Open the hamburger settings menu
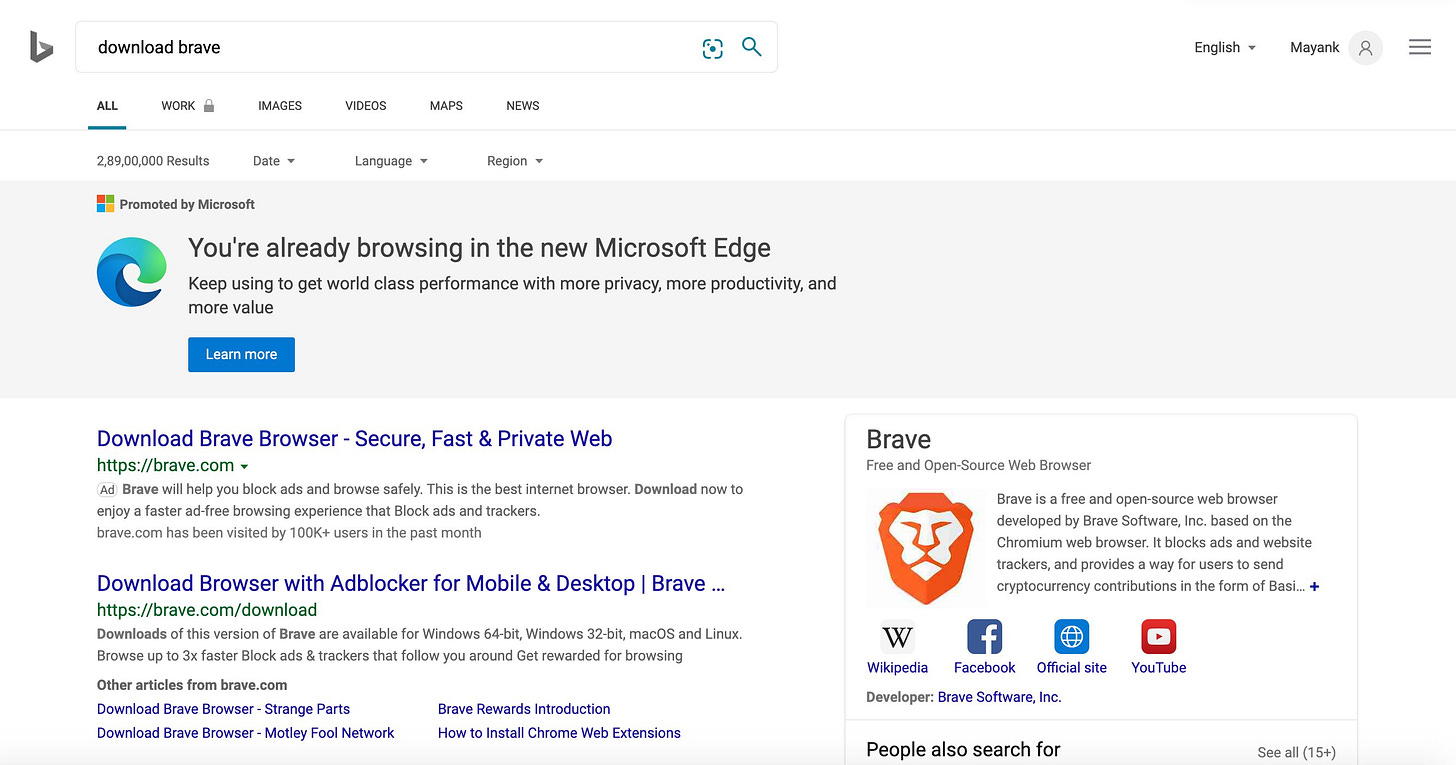The width and height of the screenshot is (1456, 765). pos(1420,47)
